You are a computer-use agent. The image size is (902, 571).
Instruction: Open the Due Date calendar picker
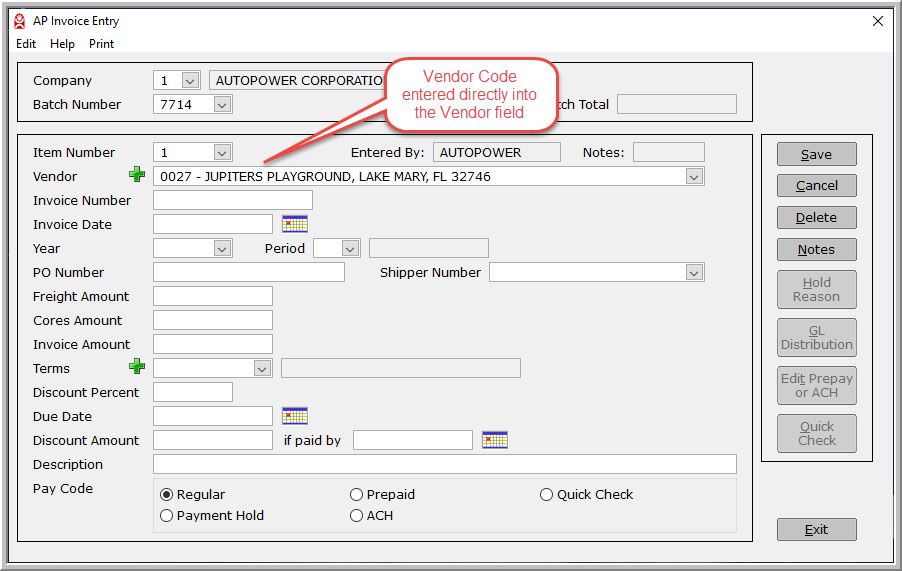[295, 416]
